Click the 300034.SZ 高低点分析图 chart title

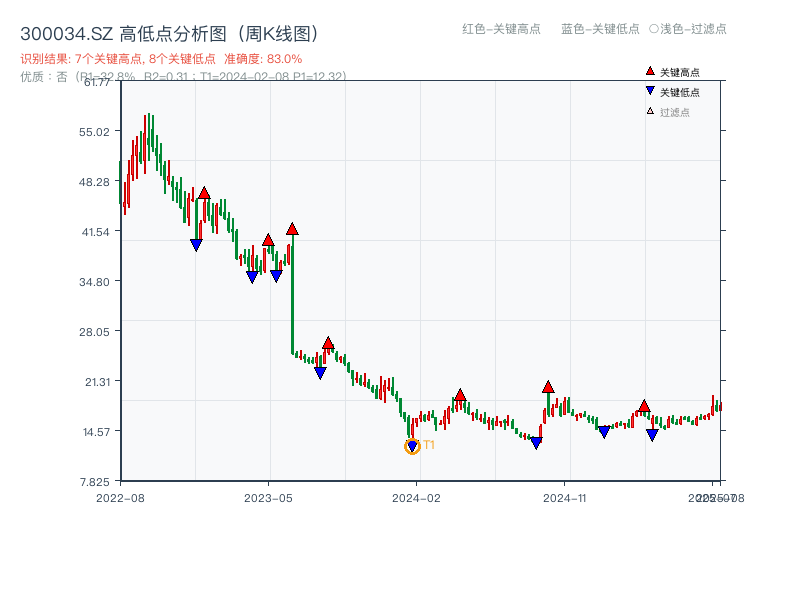[169, 34]
